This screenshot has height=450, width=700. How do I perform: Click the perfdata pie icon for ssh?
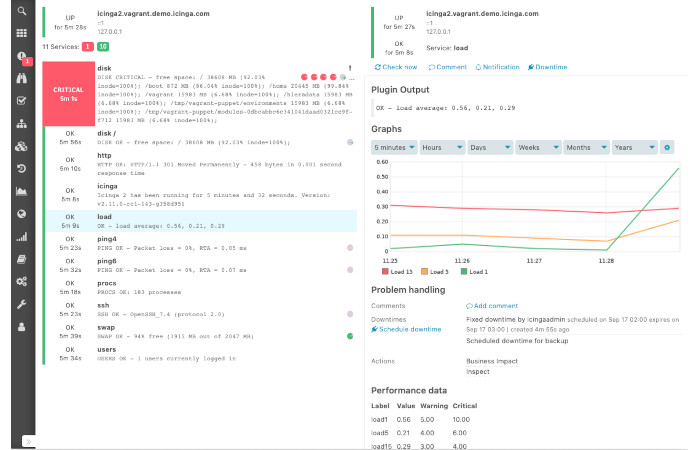point(350,314)
